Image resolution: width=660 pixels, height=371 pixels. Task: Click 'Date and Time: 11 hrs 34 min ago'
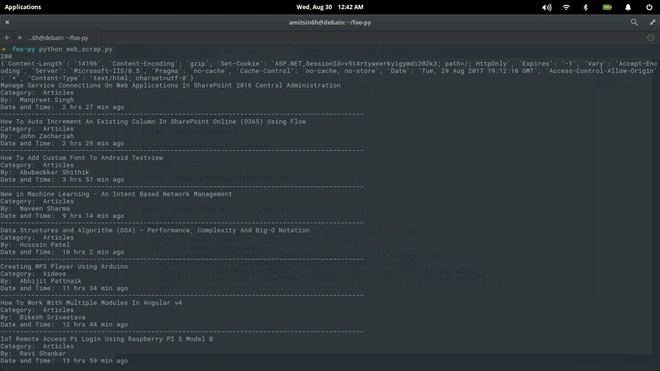point(64,288)
